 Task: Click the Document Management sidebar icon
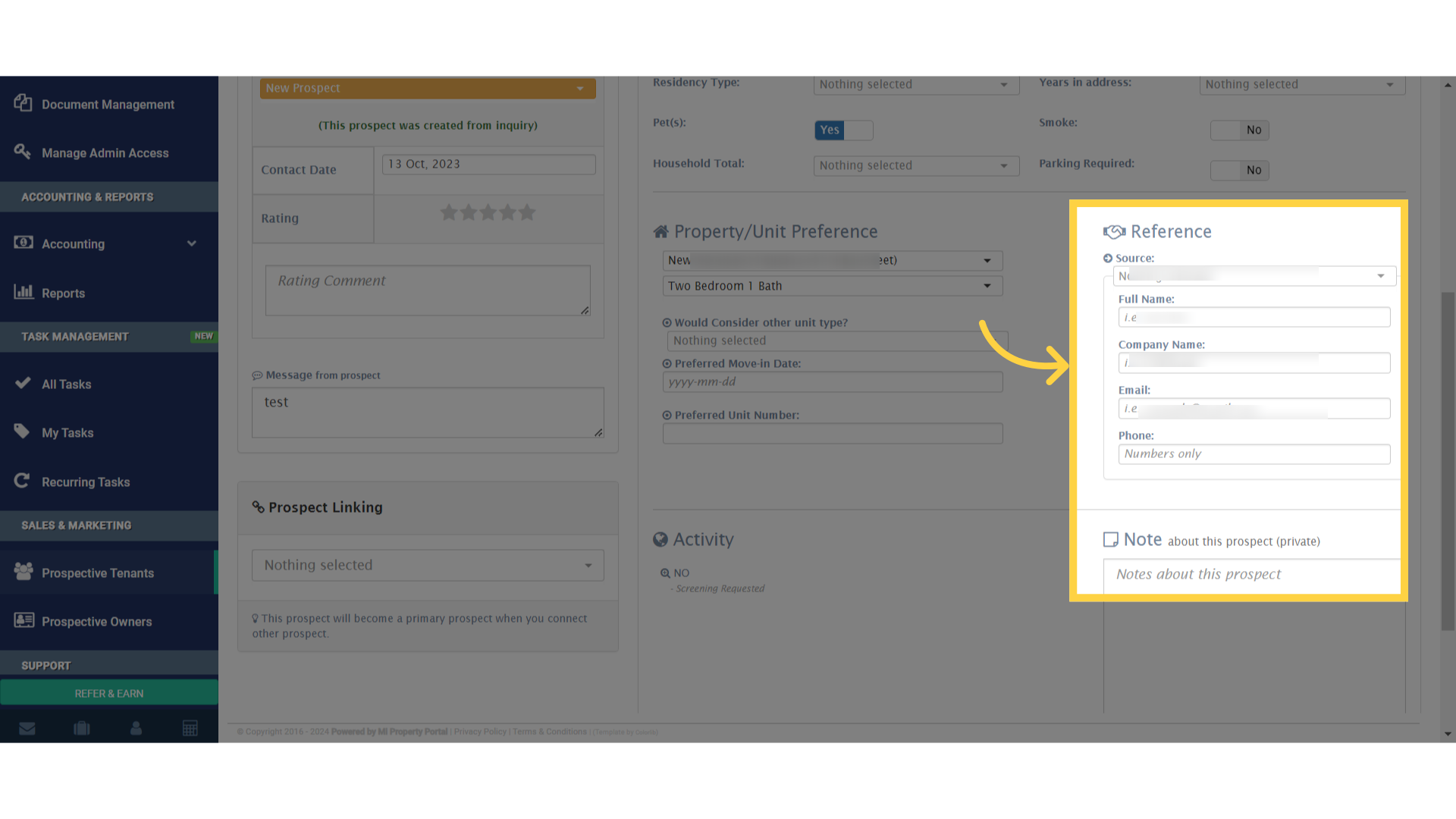tap(23, 103)
